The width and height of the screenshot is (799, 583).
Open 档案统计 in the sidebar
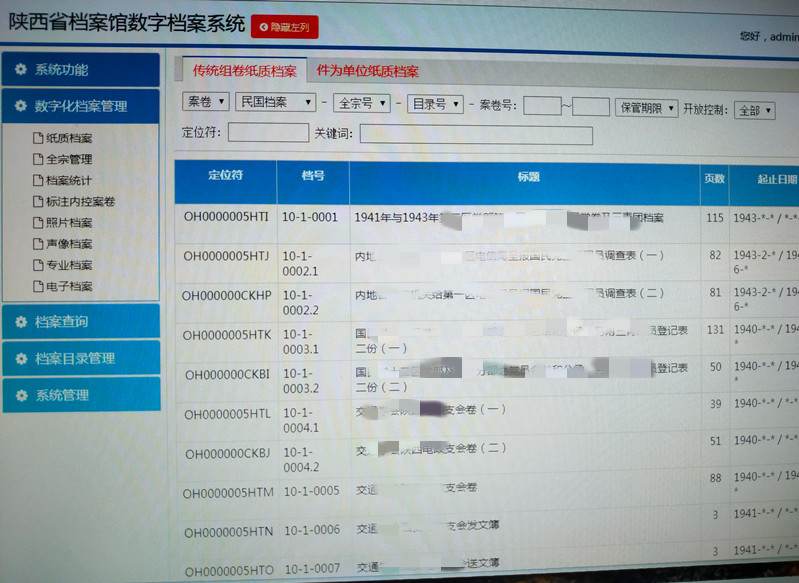click(69, 180)
